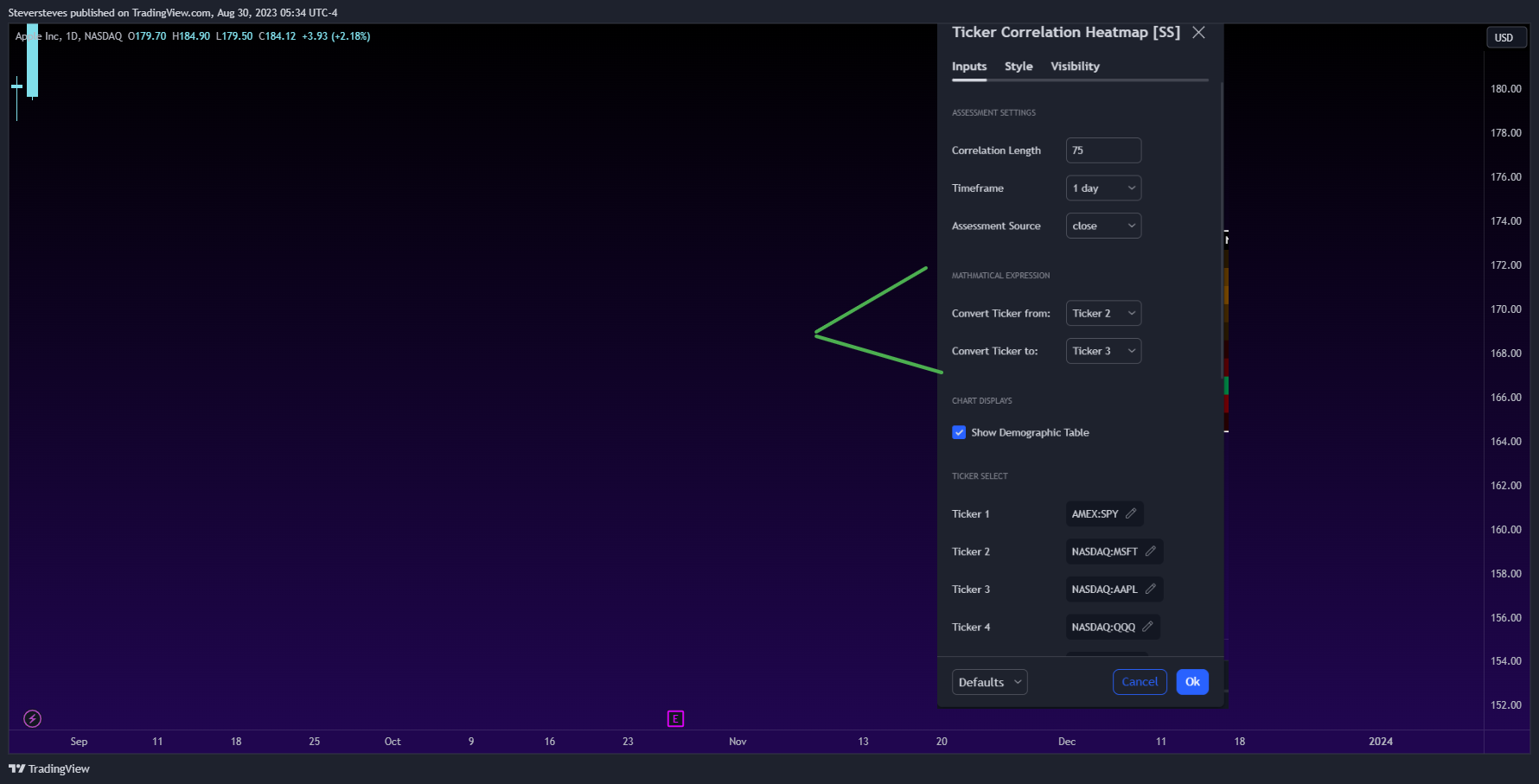Open the Defaults dropdown
The width and height of the screenshot is (1539, 784).
pyautogui.click(x=989, y=682)
